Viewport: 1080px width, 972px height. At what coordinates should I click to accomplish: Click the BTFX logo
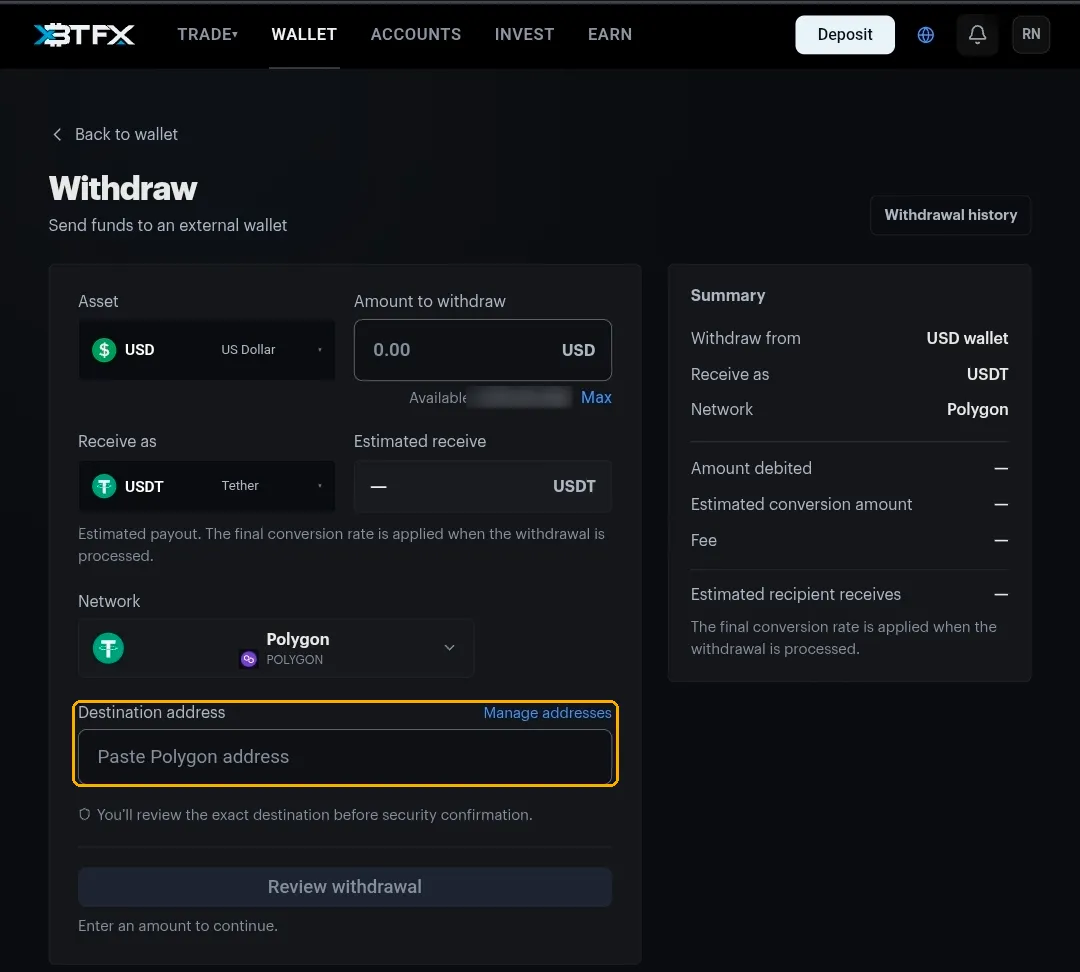pyautogui.click(x=84, y=34)
